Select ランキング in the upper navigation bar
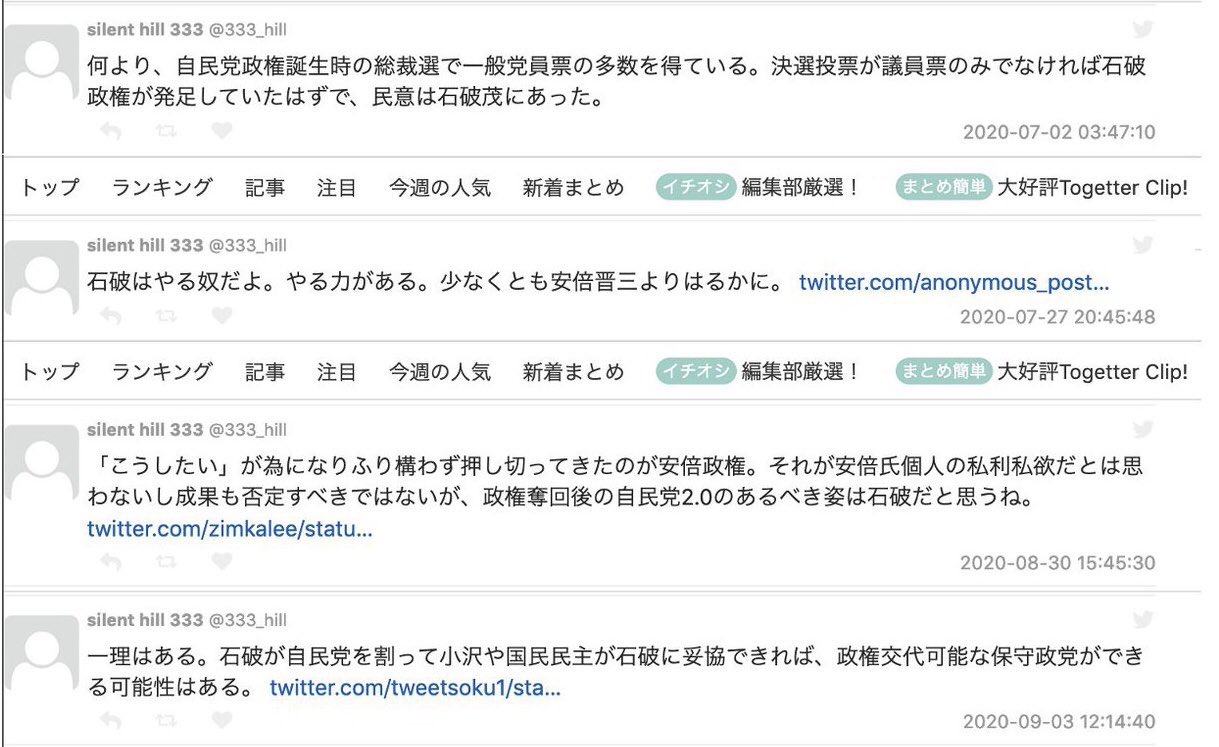Viewport: 1219px width, 747px height. (x=162, y=187)
